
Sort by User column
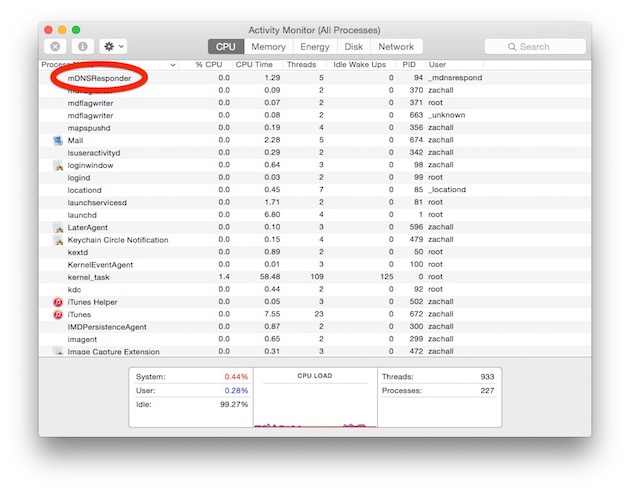tap(437, 65)
